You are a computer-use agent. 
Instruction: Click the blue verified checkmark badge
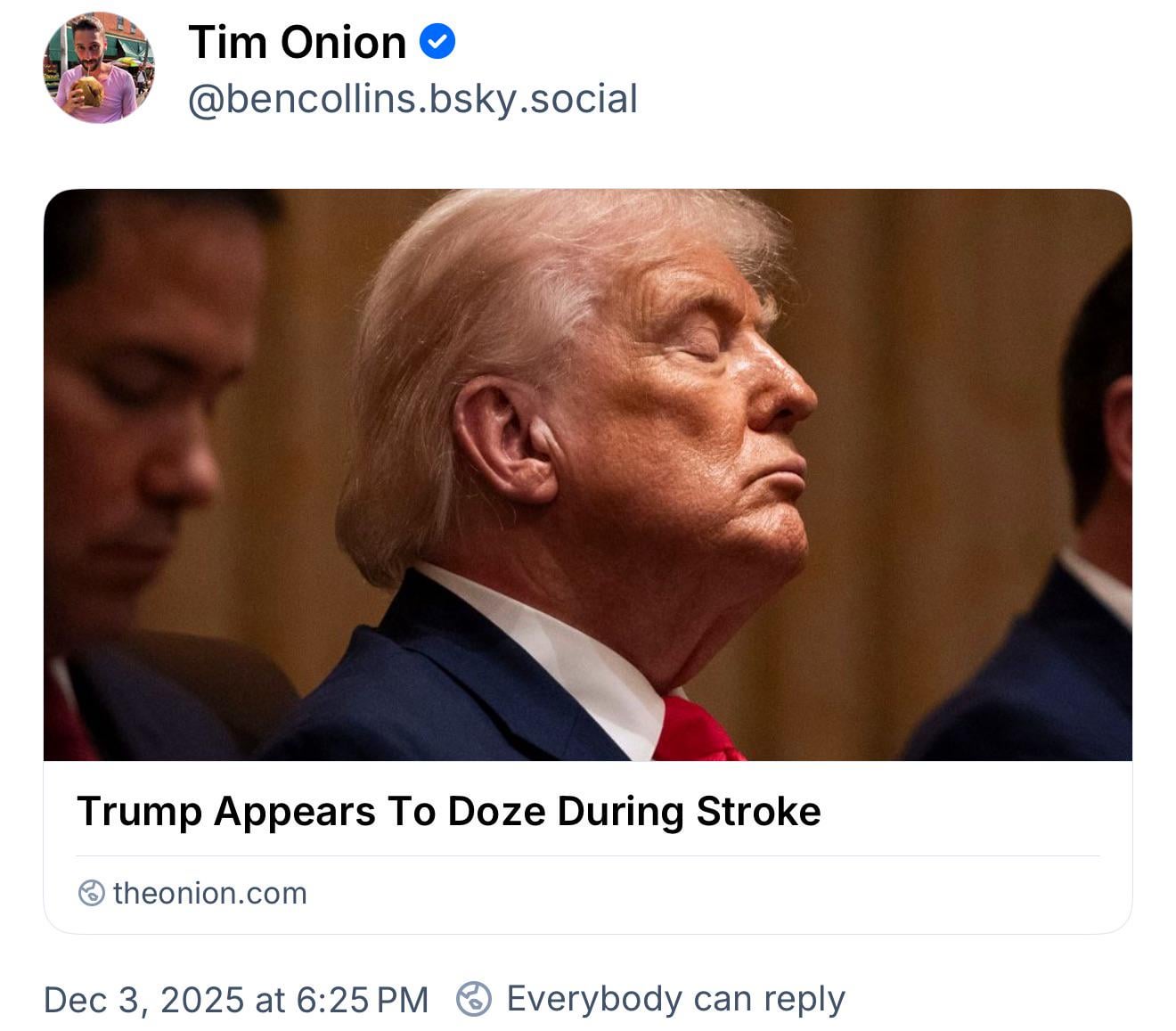[x=437, y=42]
